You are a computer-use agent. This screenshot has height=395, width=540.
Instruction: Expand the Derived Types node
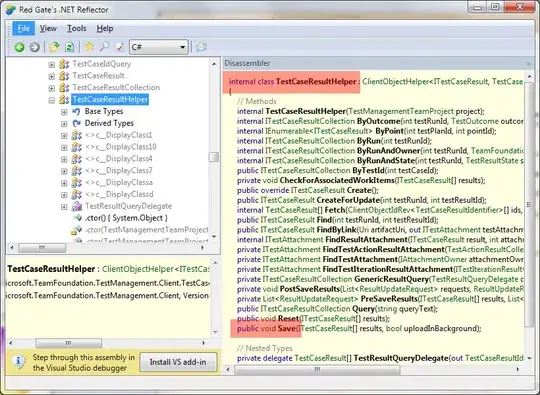(64, 124)
